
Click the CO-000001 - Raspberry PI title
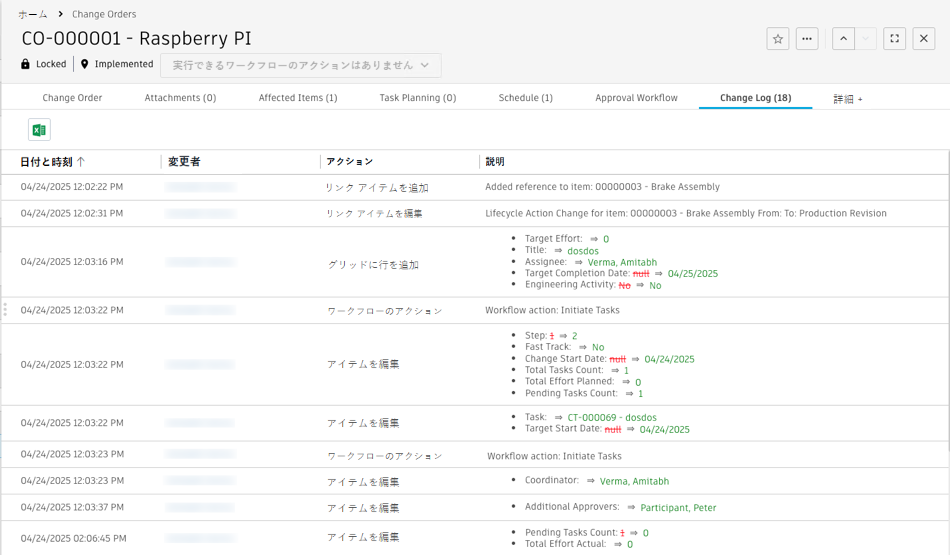[x=136, y=39]
